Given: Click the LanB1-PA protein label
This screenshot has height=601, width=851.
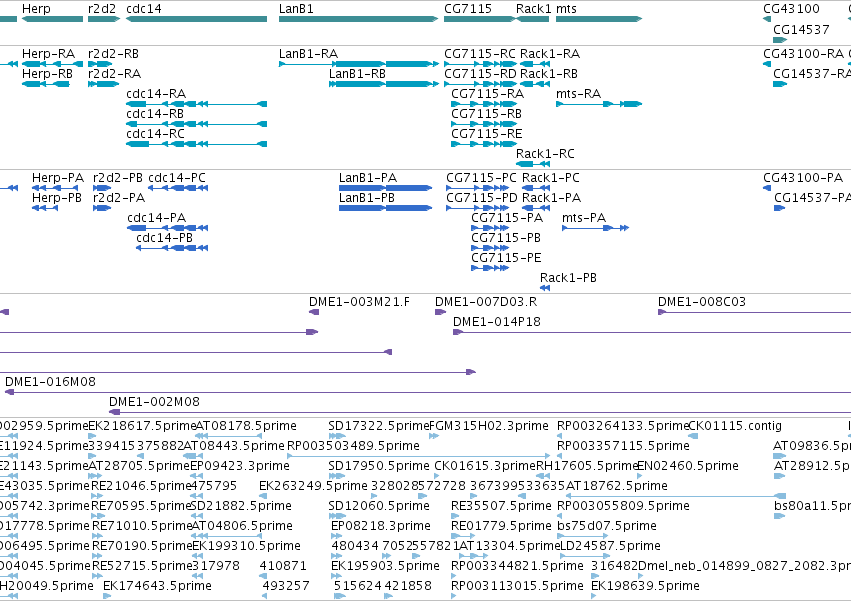Looking at the screenshot, I should click(x=368, y=178).
